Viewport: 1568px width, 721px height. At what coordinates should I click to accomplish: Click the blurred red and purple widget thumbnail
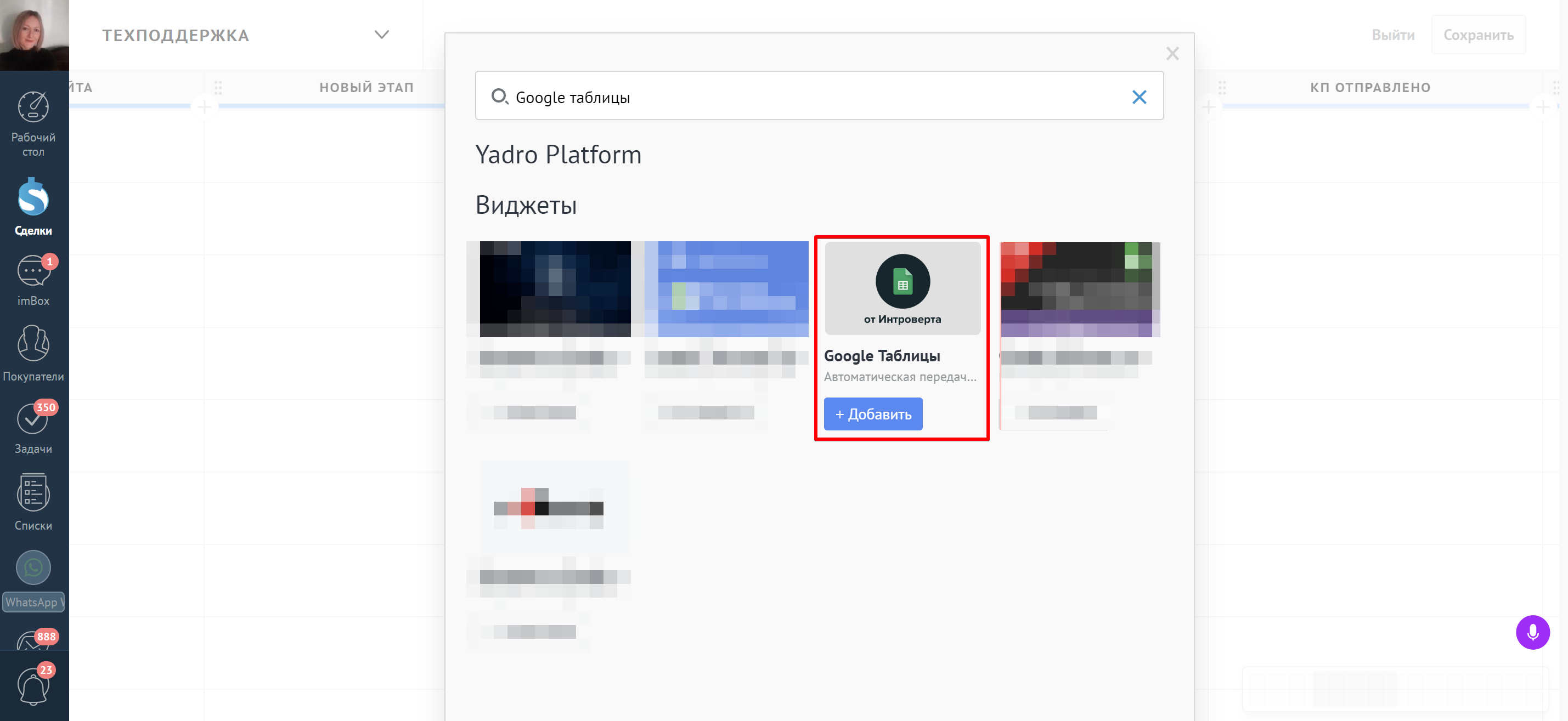tap(1080, 289)
